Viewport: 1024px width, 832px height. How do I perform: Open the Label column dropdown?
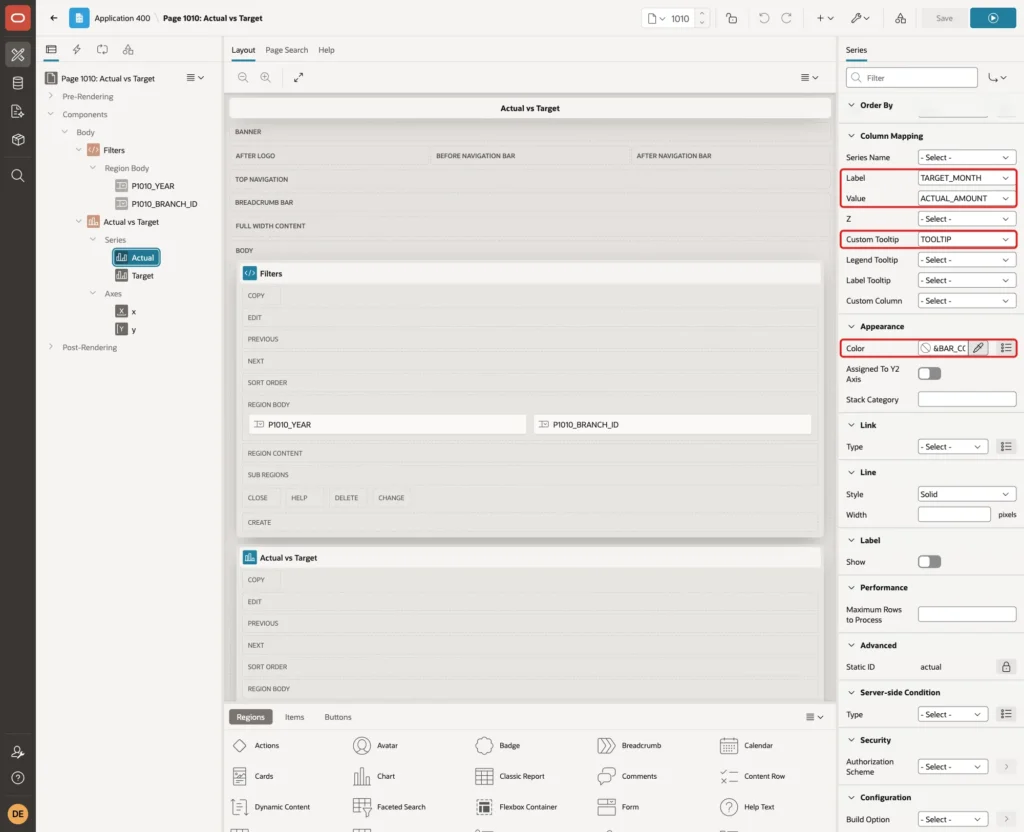click(x=967, y=178)
